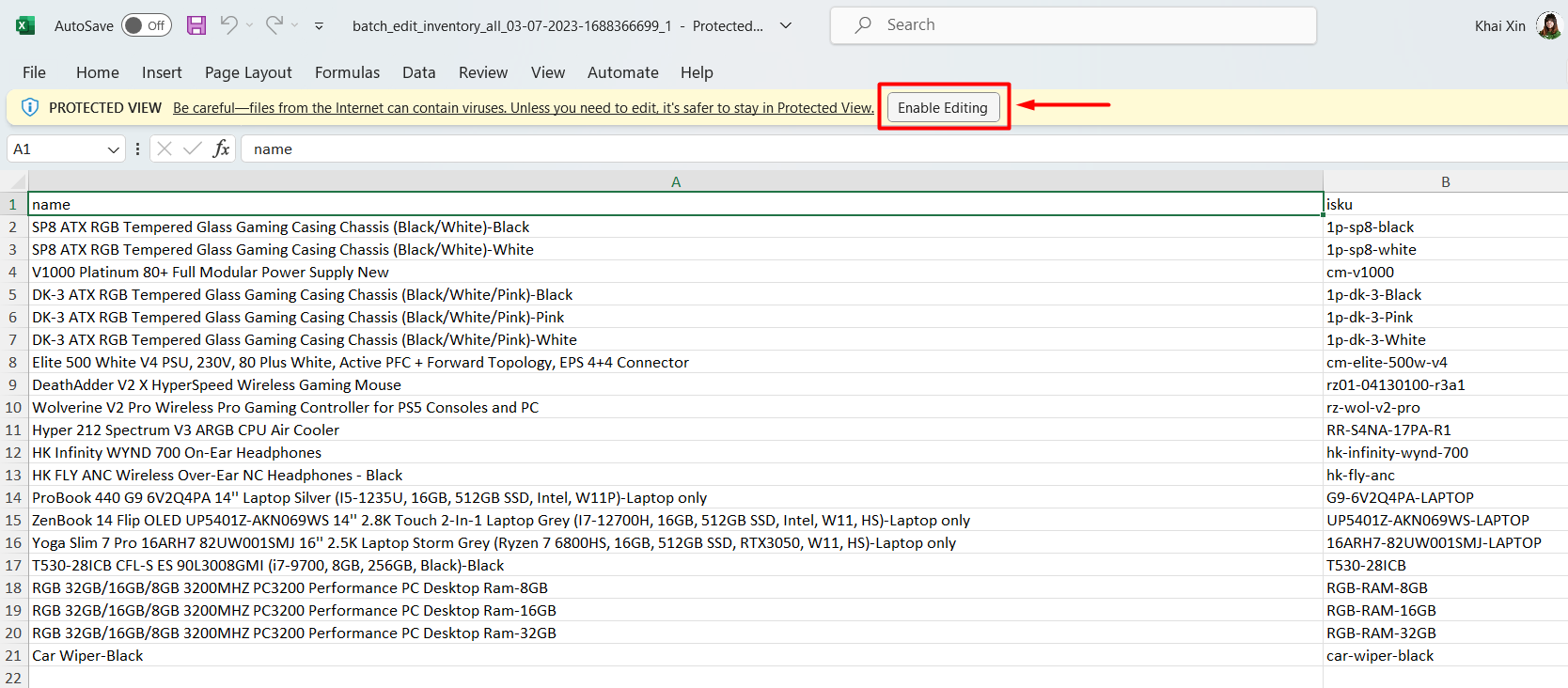Click the Protected View warning link
Screen dimensions: 1568x688
click(523, 108)
